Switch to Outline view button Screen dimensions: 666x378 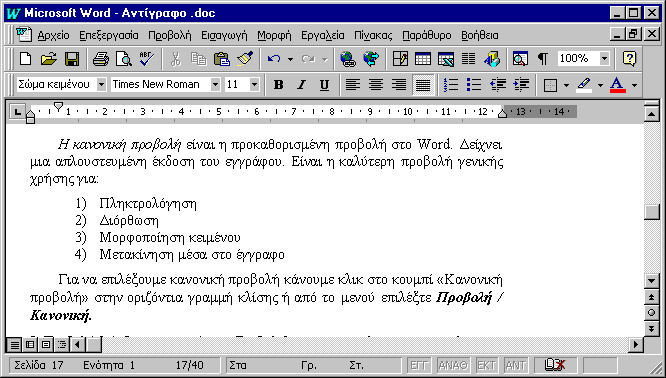pyautogui.click(x=62, y=344)
